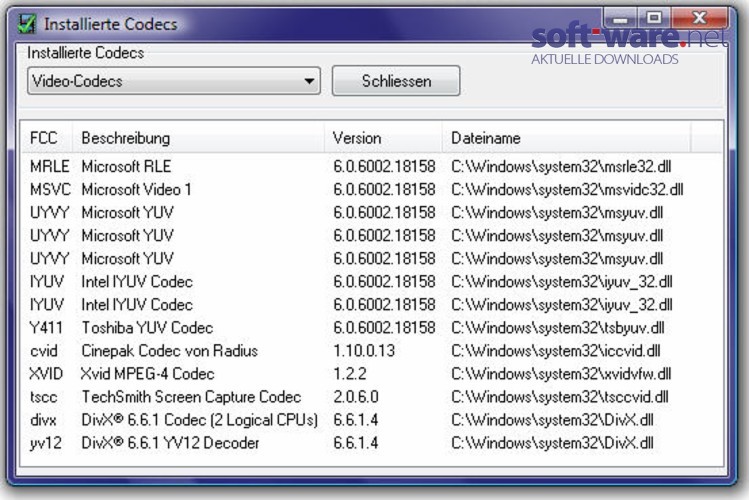Select the cvid FCC code
The width and height of the screenshot is (749, 500).
point(43,351)
